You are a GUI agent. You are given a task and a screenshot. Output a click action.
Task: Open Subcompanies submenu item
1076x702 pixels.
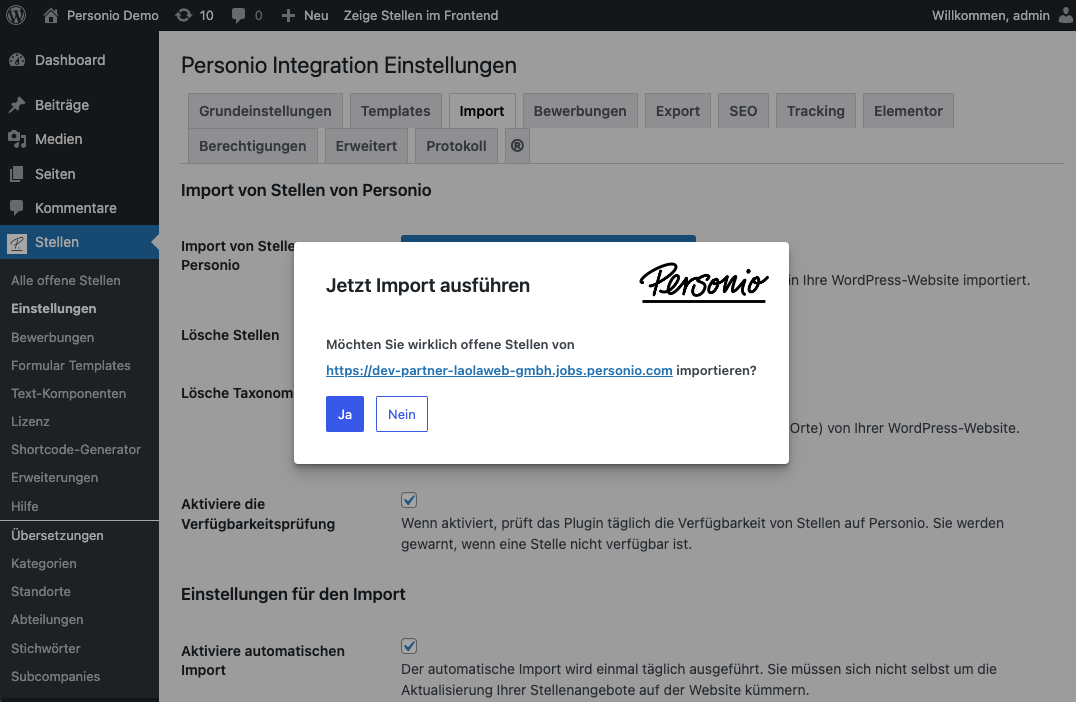point(56,677)
